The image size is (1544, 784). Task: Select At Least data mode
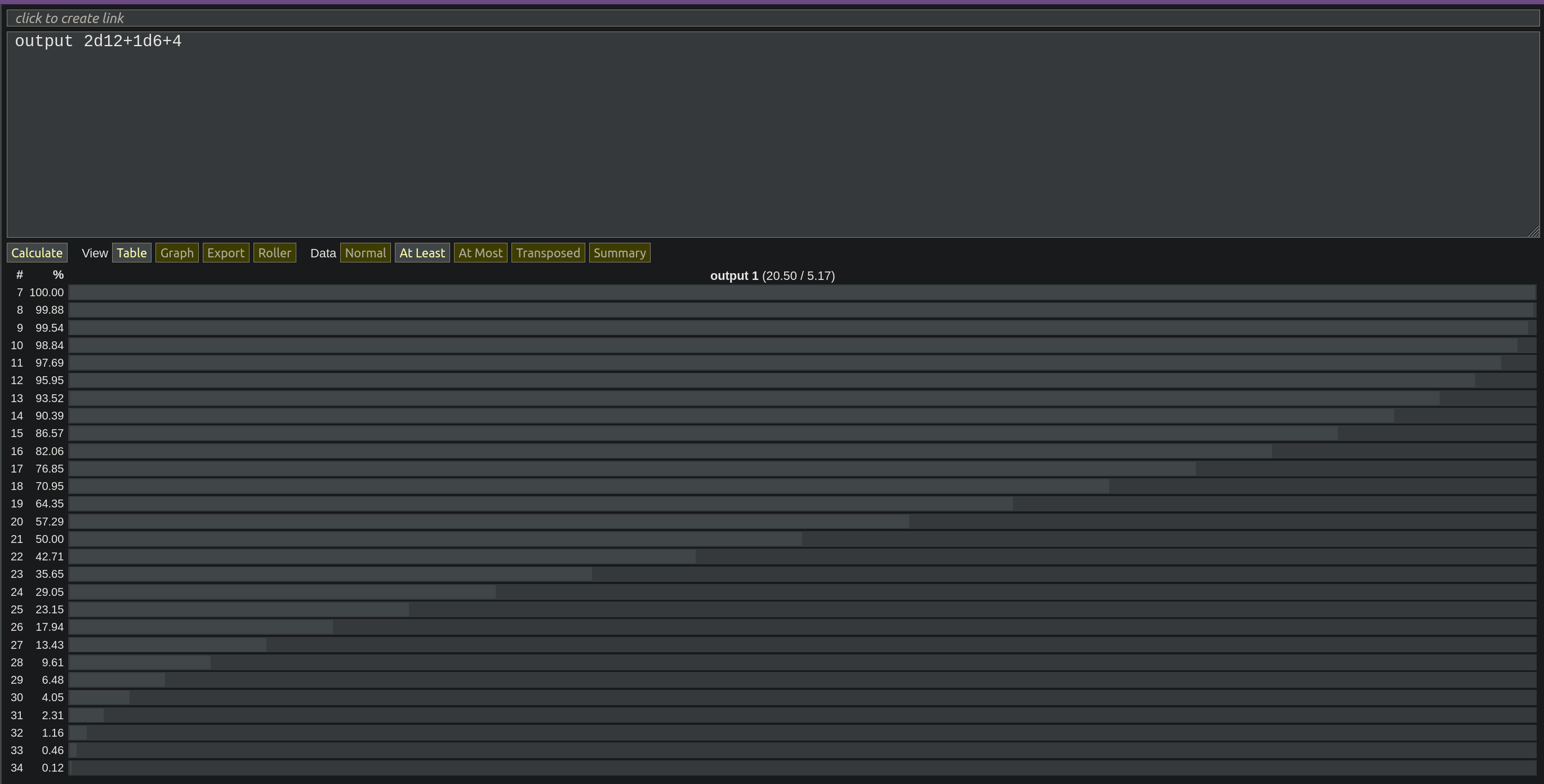pos(422,253)
